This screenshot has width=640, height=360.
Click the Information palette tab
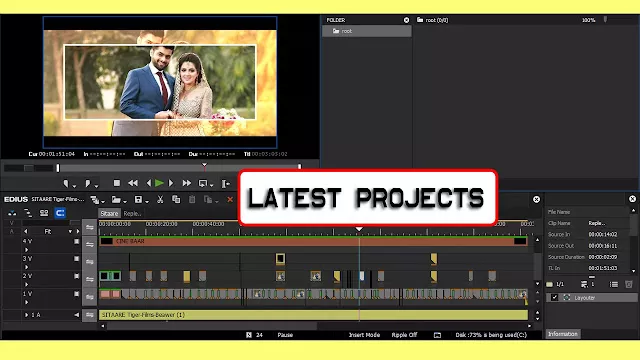tap(563, 334)
